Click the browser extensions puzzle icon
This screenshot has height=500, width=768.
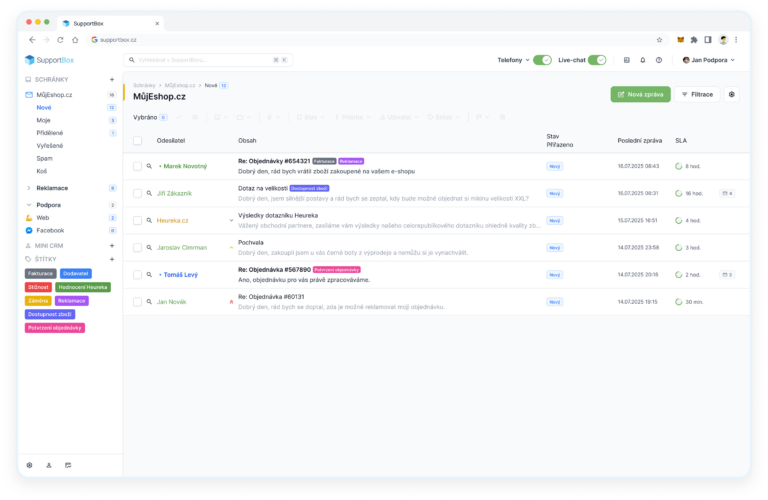coord(694,40)
